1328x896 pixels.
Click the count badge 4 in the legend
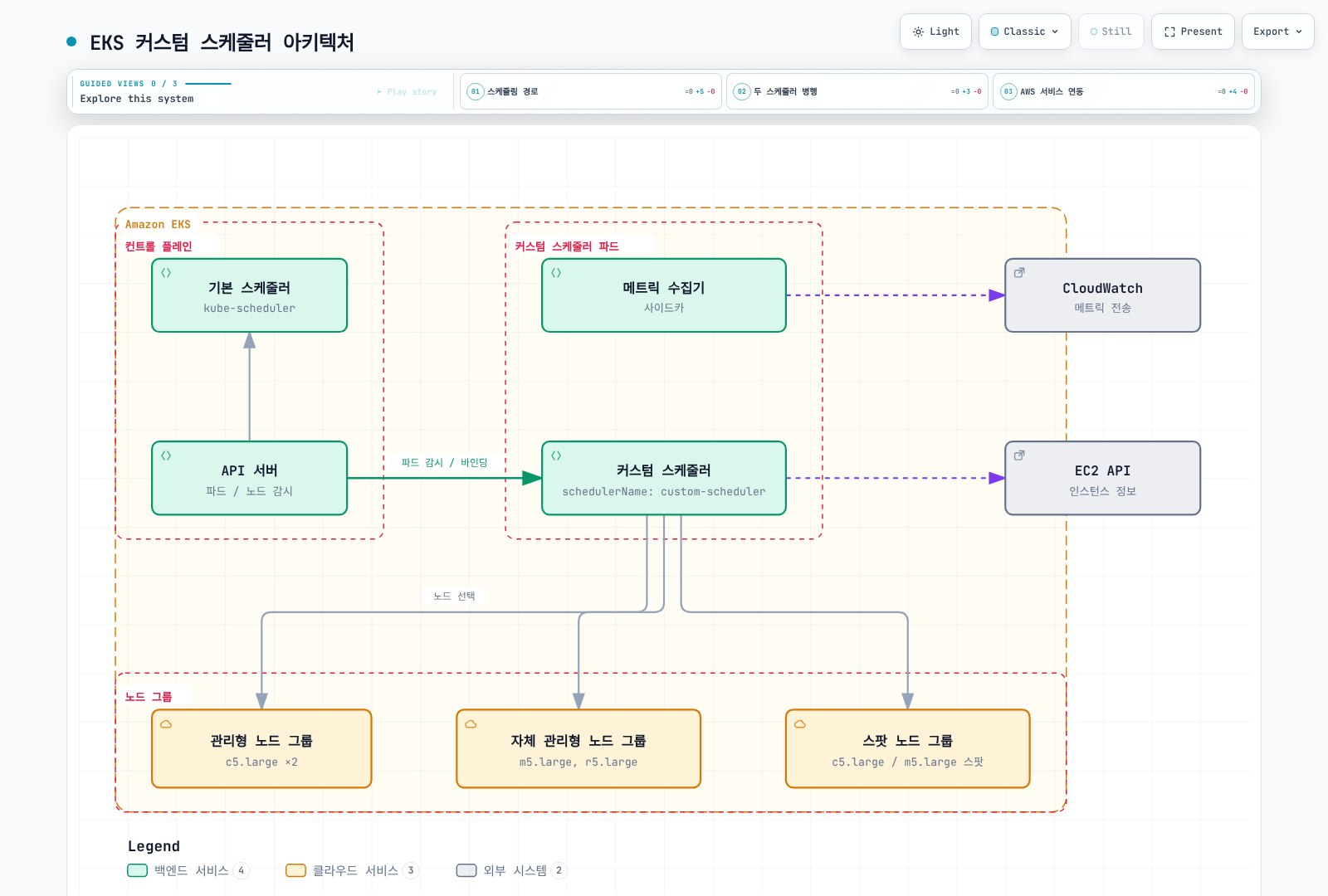(242, 870)
